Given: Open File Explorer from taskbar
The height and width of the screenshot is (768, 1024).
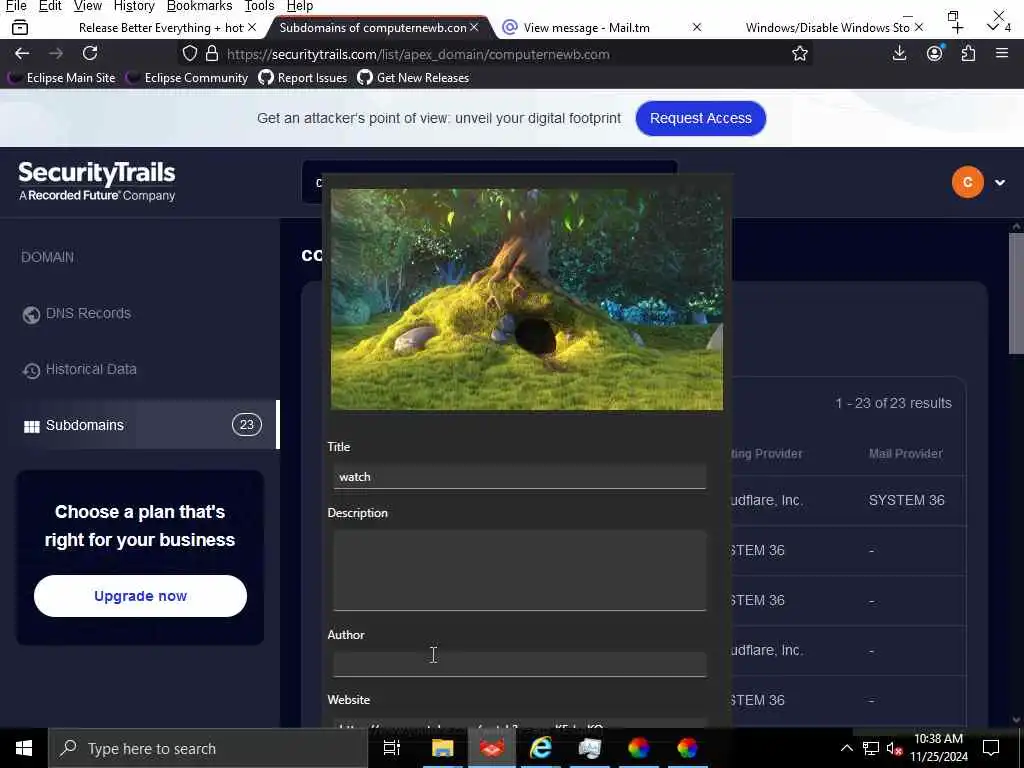Looking at the screenshot, I should click(x=442, y=748).
